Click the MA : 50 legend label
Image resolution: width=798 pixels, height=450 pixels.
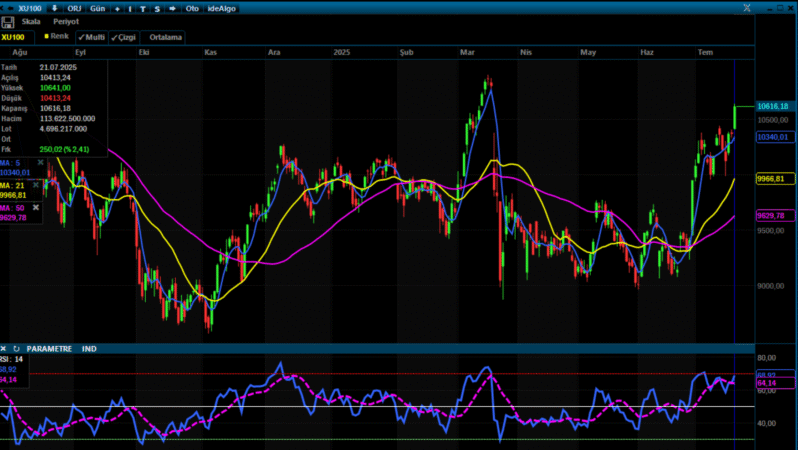pos(12,208)
